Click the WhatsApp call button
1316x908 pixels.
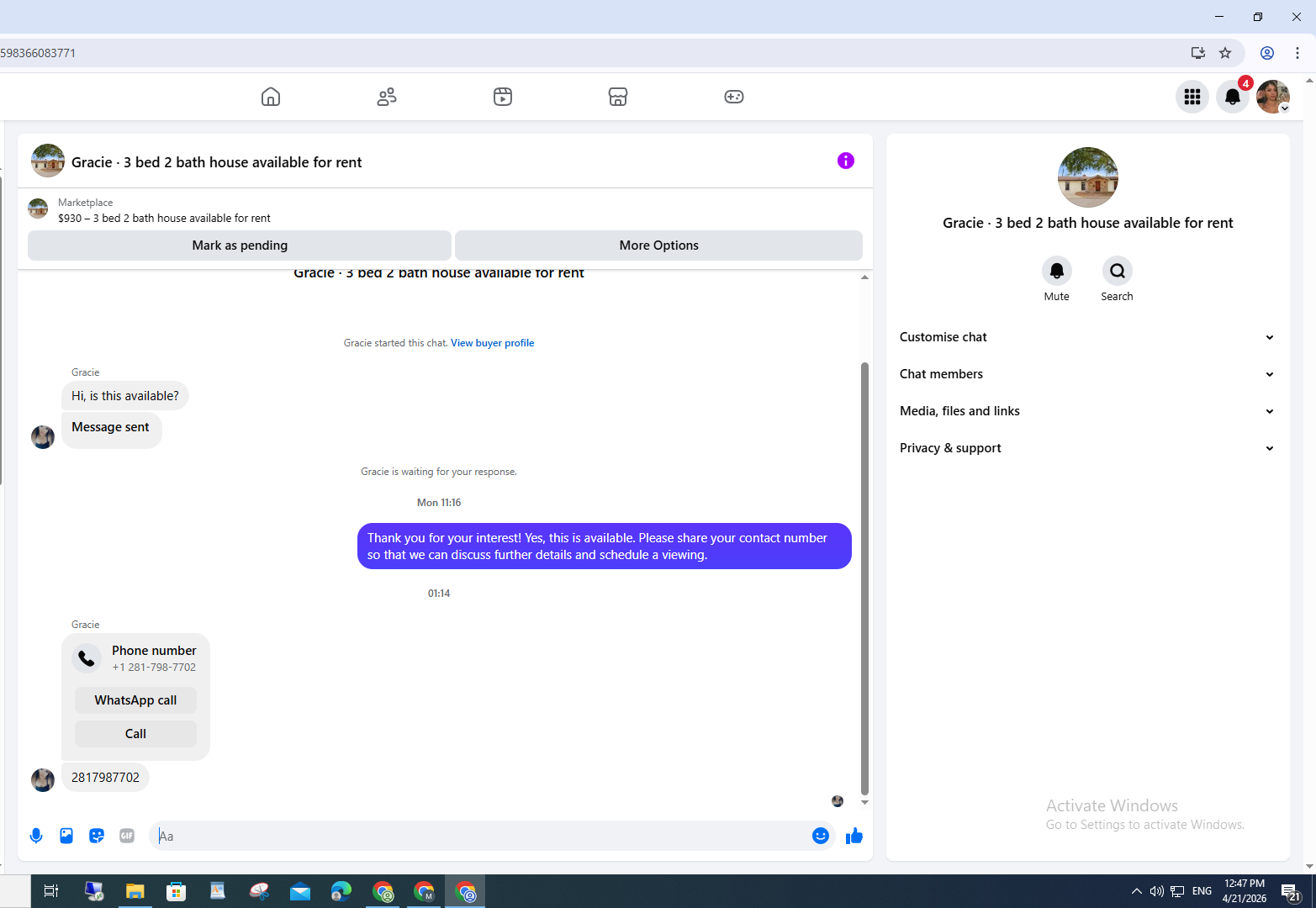coord(135,700)
